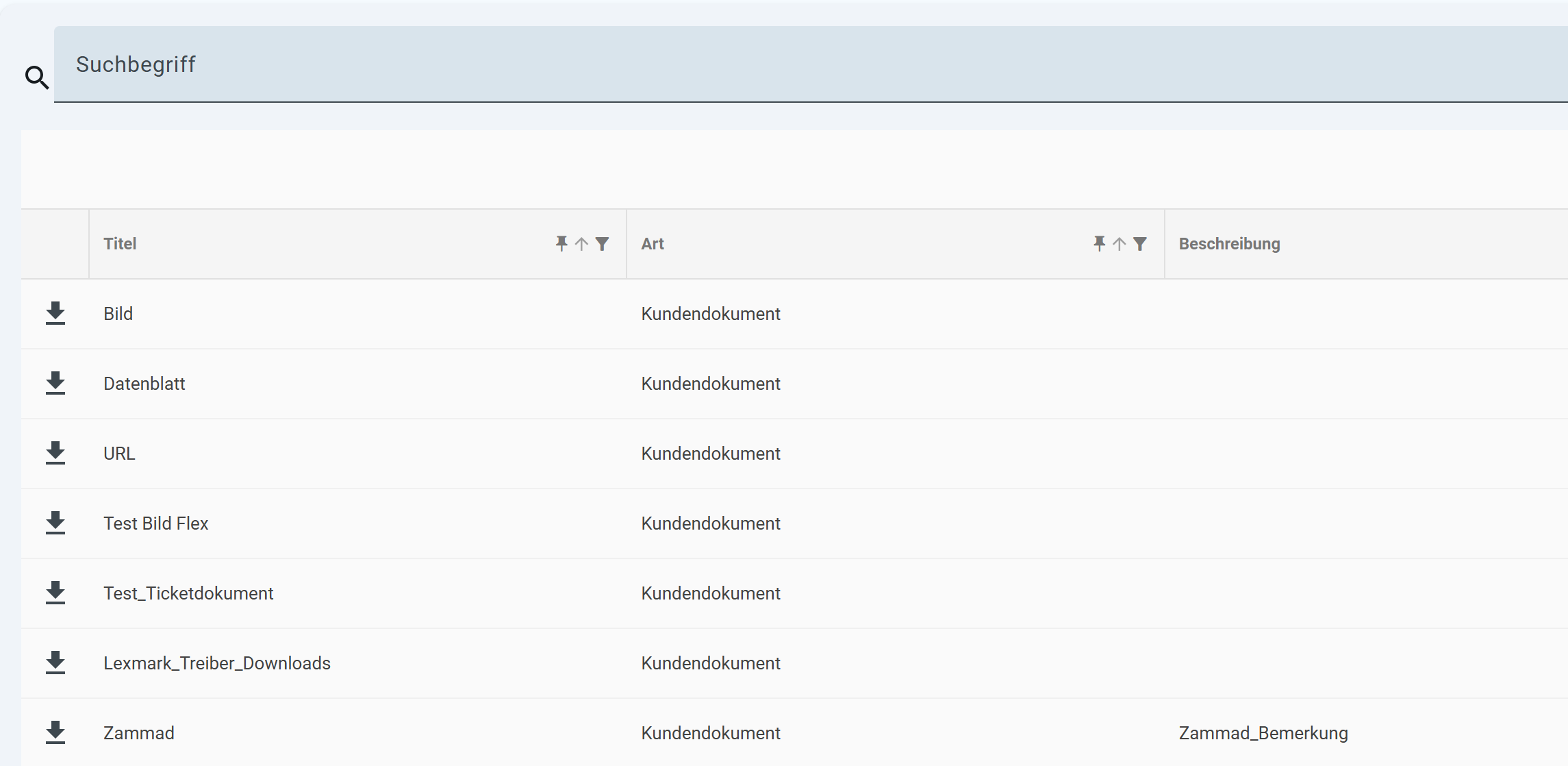The height and width of the screenshot is (766, 1568).
Task: Sort the Titel column ascending
Action: pyautogui.click(x=581, y=244)
